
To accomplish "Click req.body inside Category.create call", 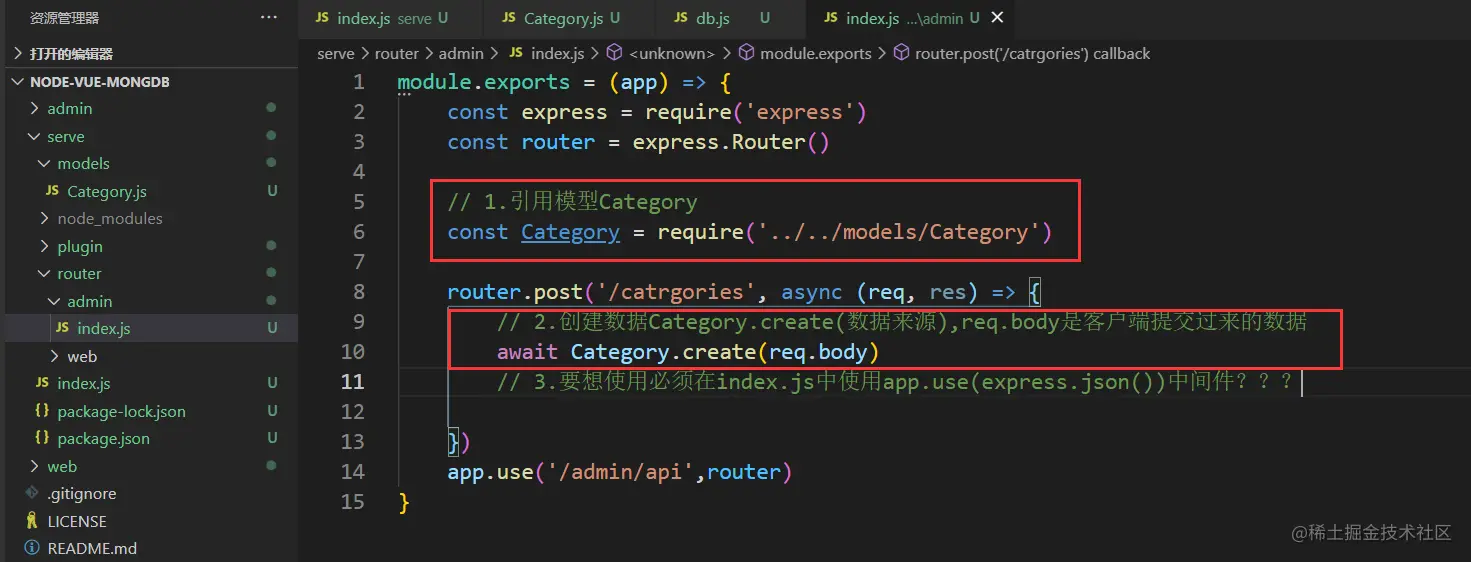I will (x=817, y=352).
